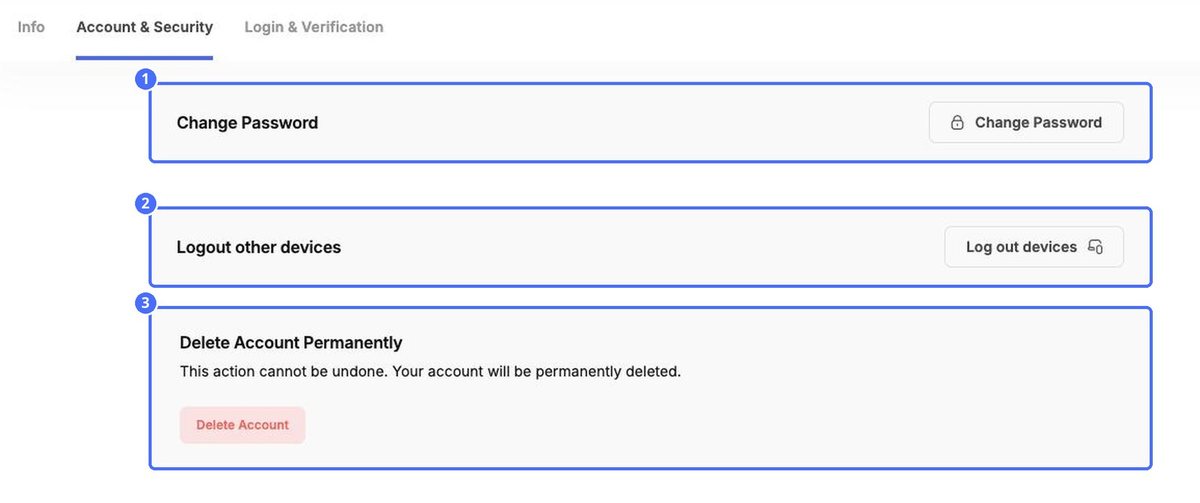Screen dimensions: 1200x503
Task: Click the 'This action cannot be undone' text
Action: pos(283,371)
